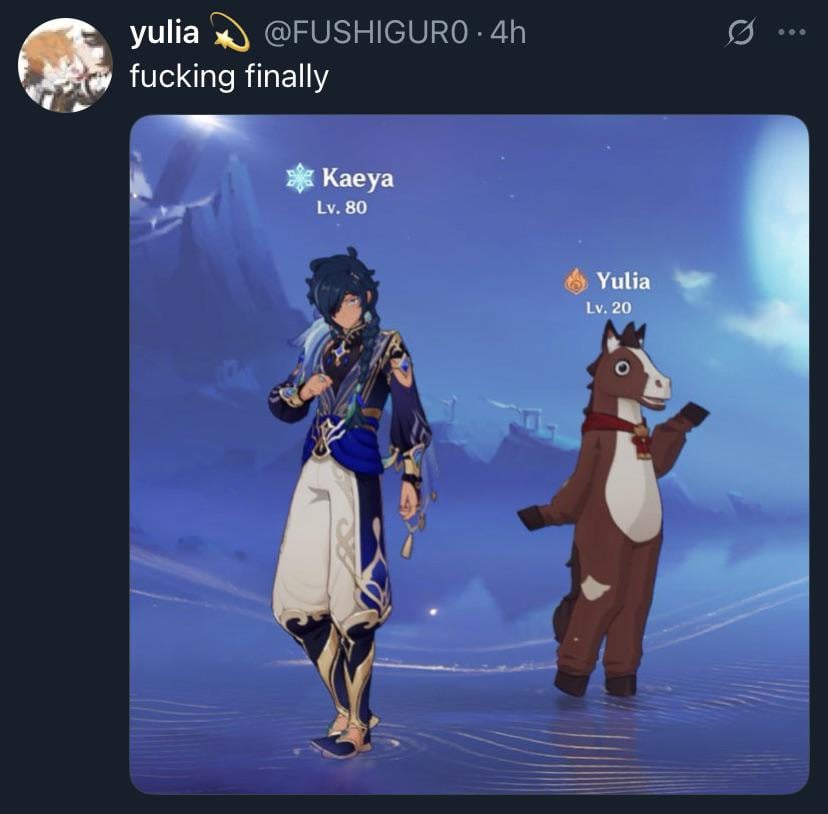
Task: Select the tweet text 'fucking finally'
Action: coord(229,77)
